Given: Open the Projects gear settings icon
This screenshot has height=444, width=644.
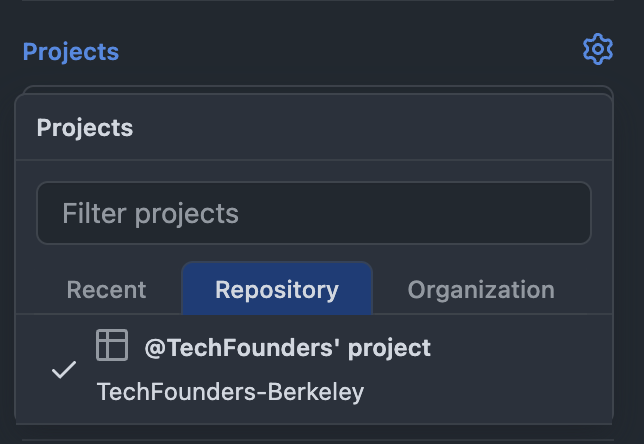Looking at the screenshot, I should pos(597,49).
